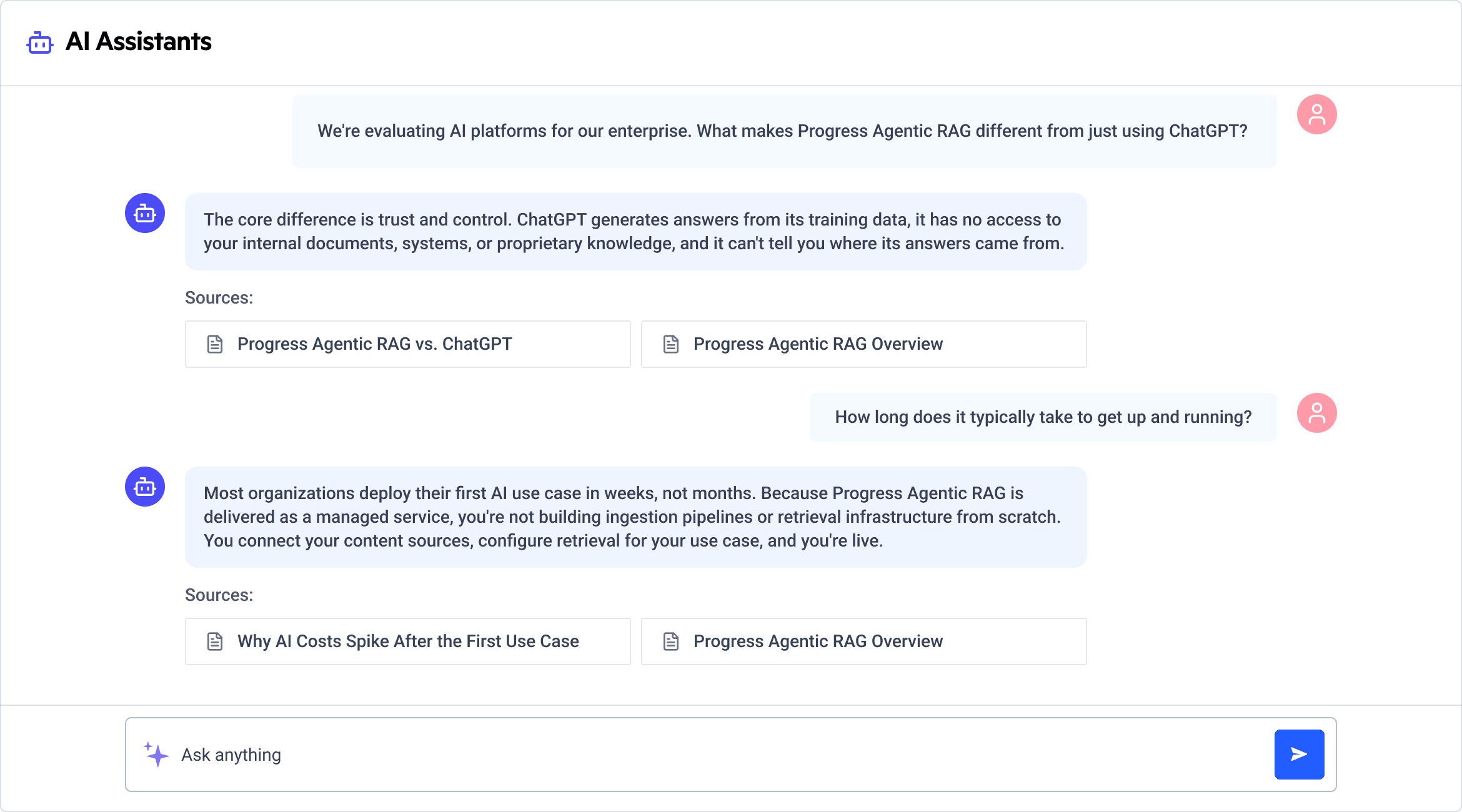This screenshot has width=1462, height=812.
Task: Click the document icon on the first Progress Agentic RAG Overview card
Action: 671,344
